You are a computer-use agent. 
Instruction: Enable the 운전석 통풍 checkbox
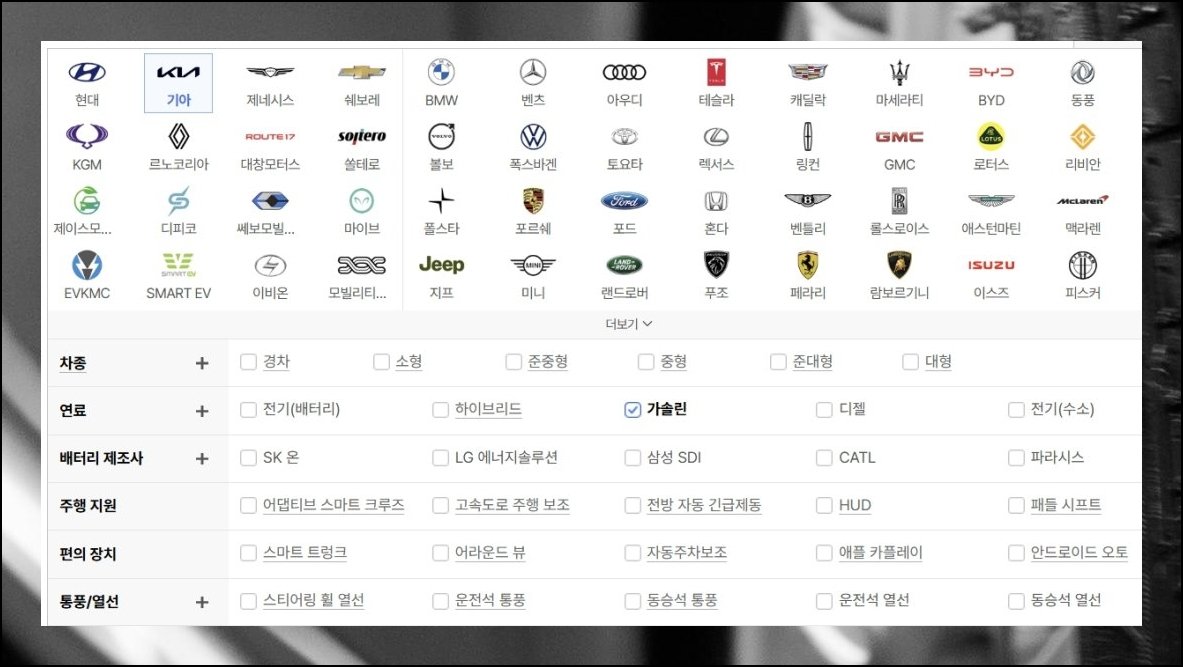pyautogui.click(x=441, y=601)
